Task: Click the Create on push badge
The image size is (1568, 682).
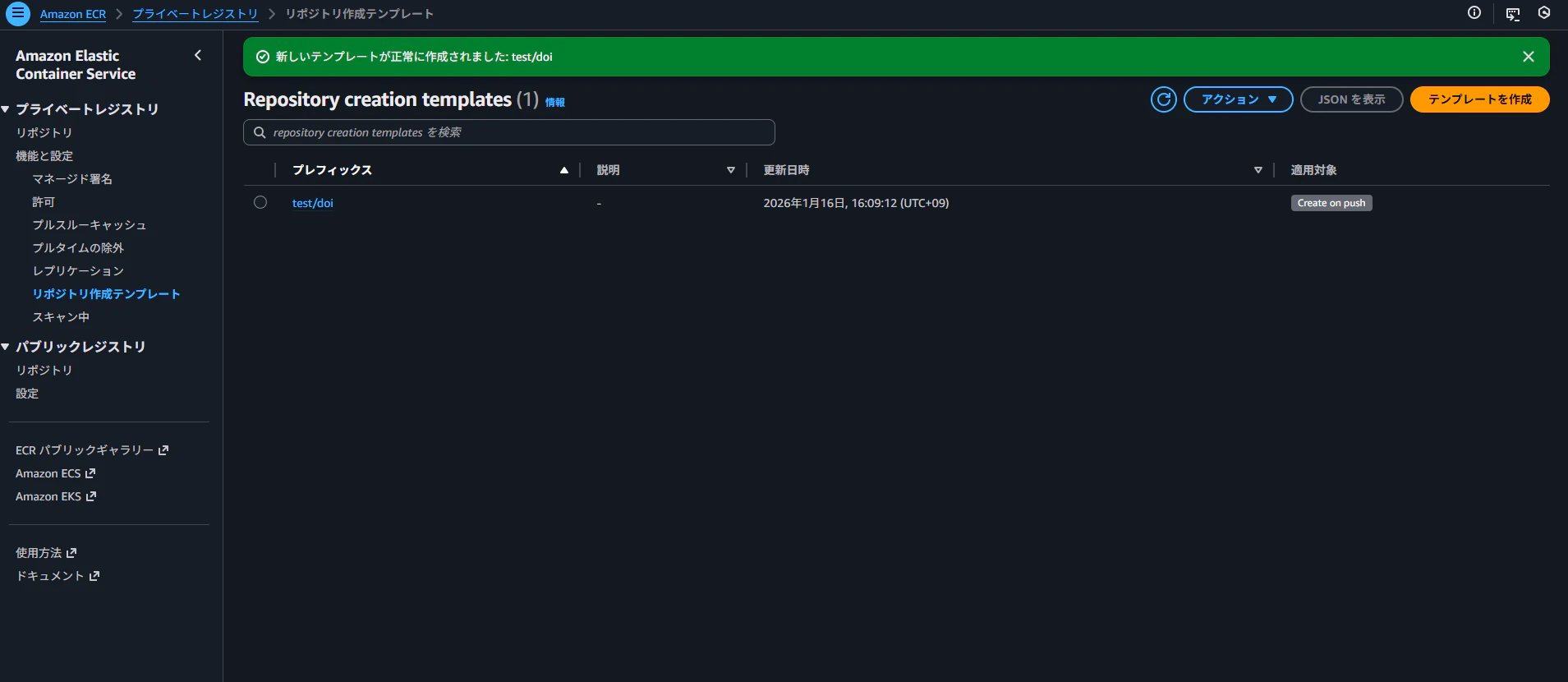Action: coord(1331,203)
